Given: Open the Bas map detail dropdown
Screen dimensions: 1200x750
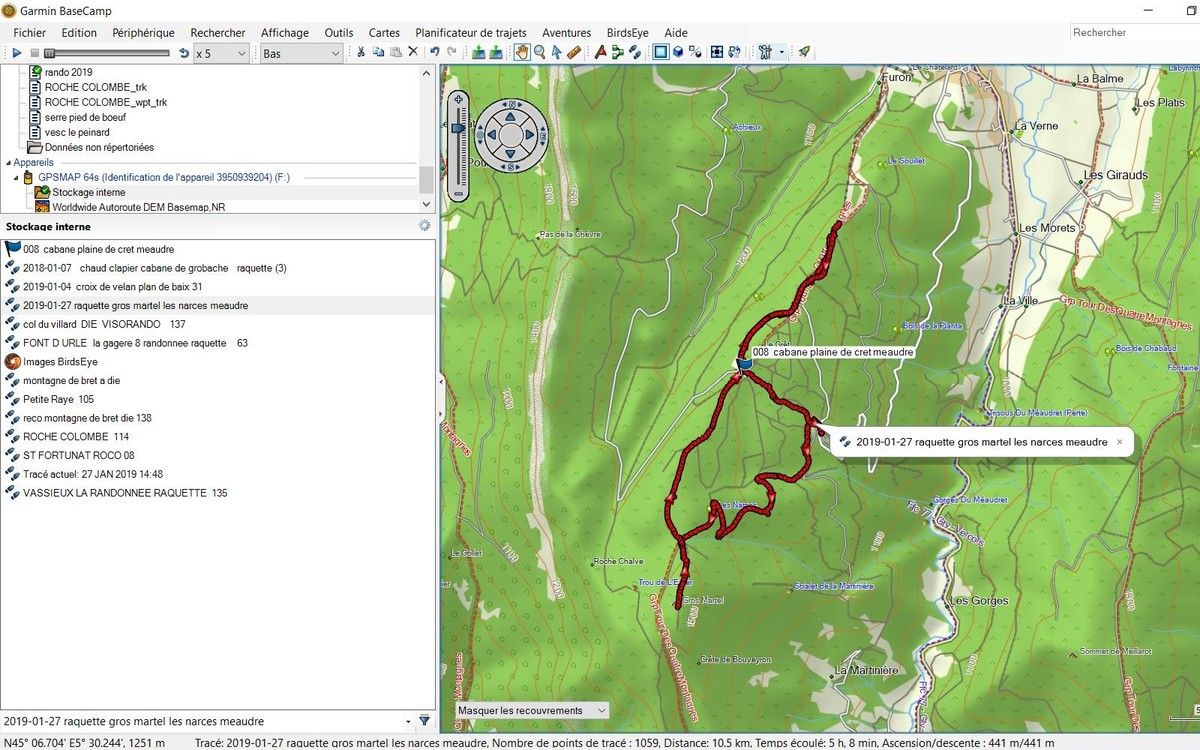Looking at the screenshot, I should coord(302,53).
